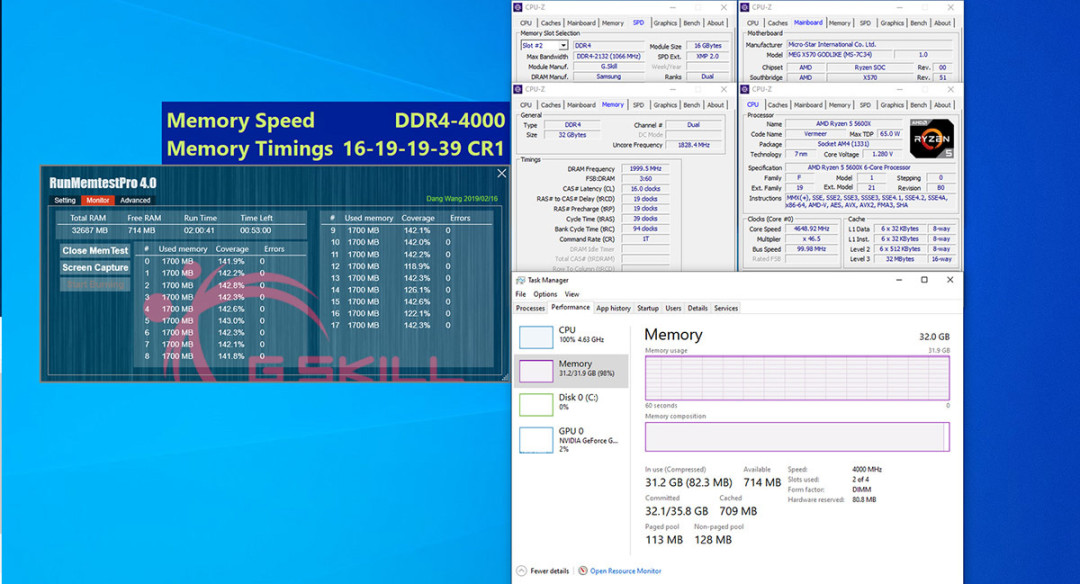This screenshot has height=584, width=1080.
Task: Close the RunMemtestPro window
Action: tap(501, 174)
